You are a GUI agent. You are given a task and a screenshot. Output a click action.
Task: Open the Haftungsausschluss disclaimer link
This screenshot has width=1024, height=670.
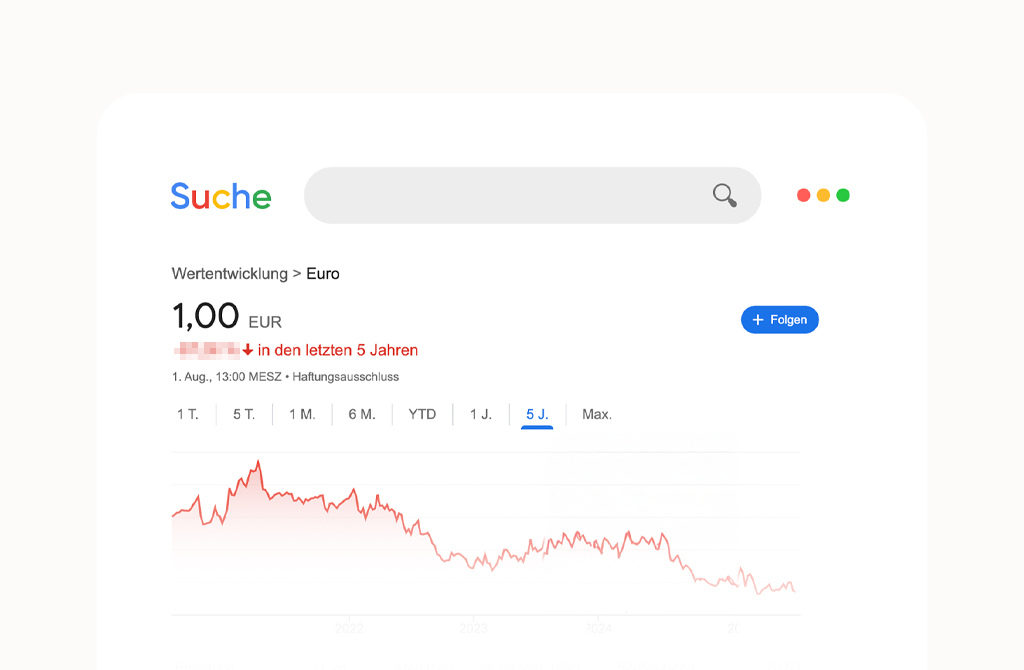346,377
